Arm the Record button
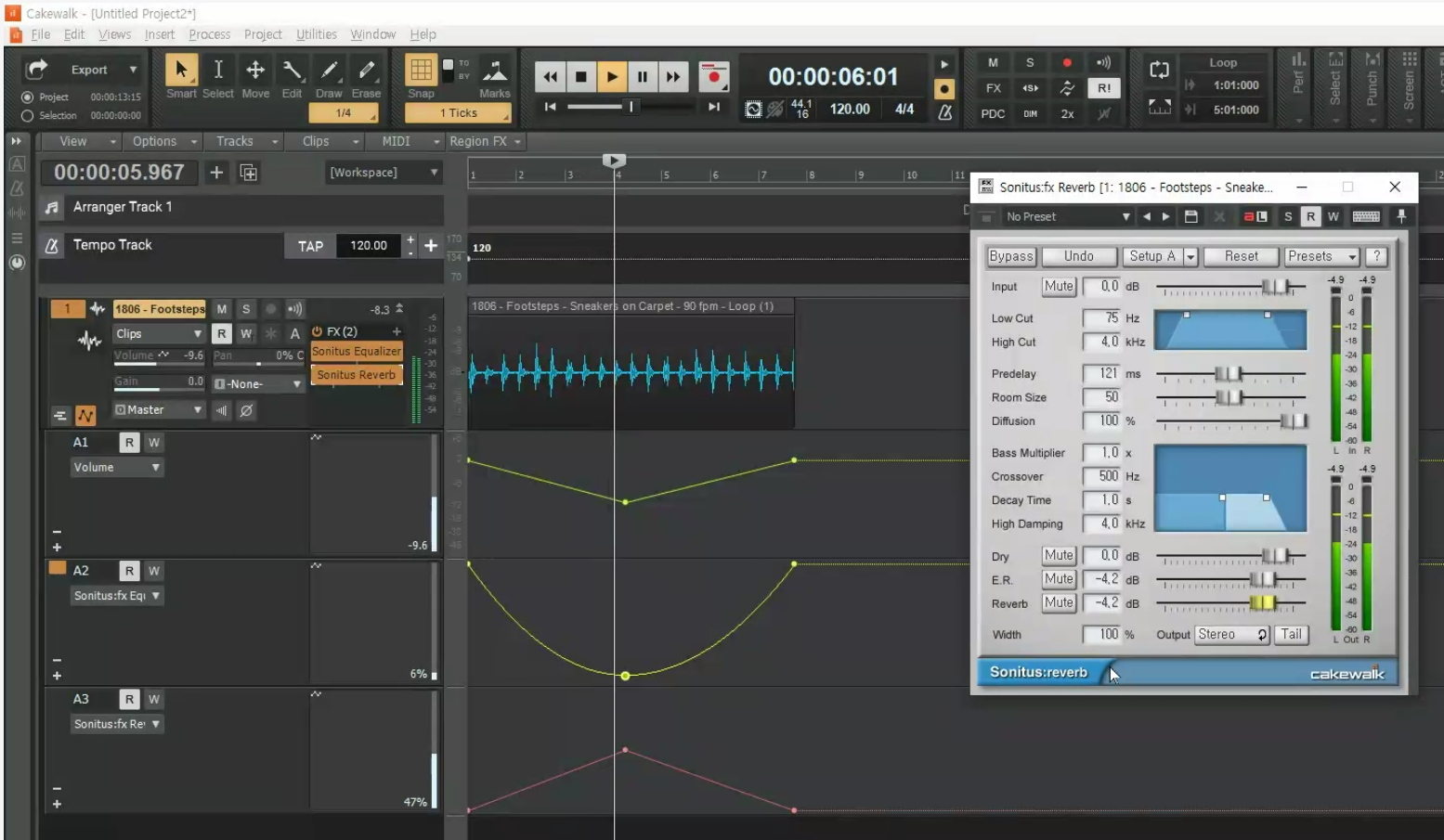 click(713, 77)
